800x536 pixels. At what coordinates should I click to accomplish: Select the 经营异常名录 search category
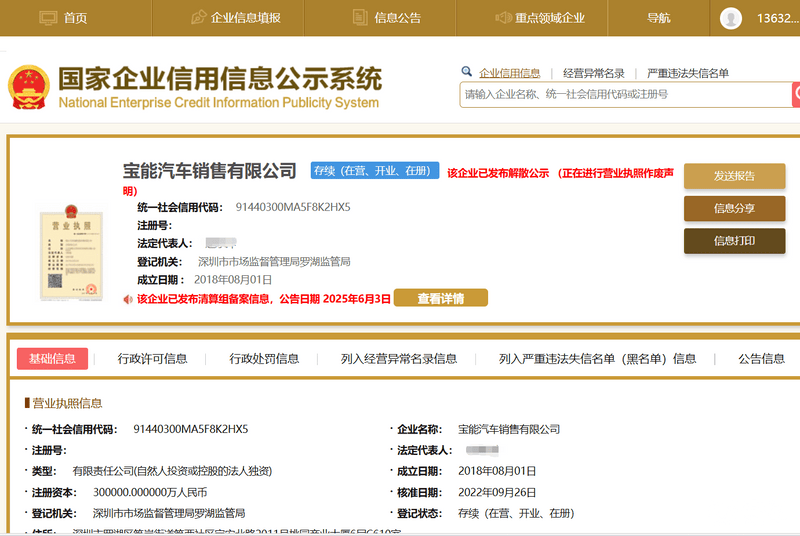pyautogui.click(x=593, y=73)
